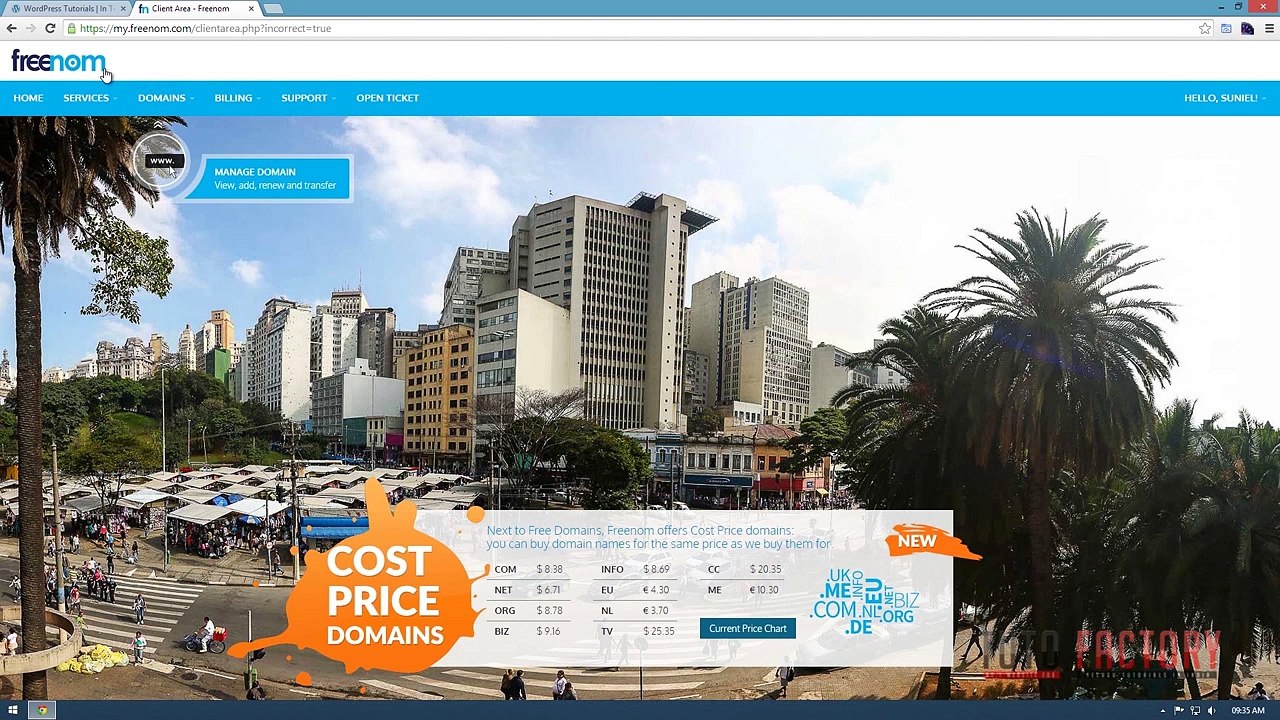Image resolution: width=1280 pixels, height=720 pixels.
Task: Show hidden tray icons arrow
Action: 1162,710
